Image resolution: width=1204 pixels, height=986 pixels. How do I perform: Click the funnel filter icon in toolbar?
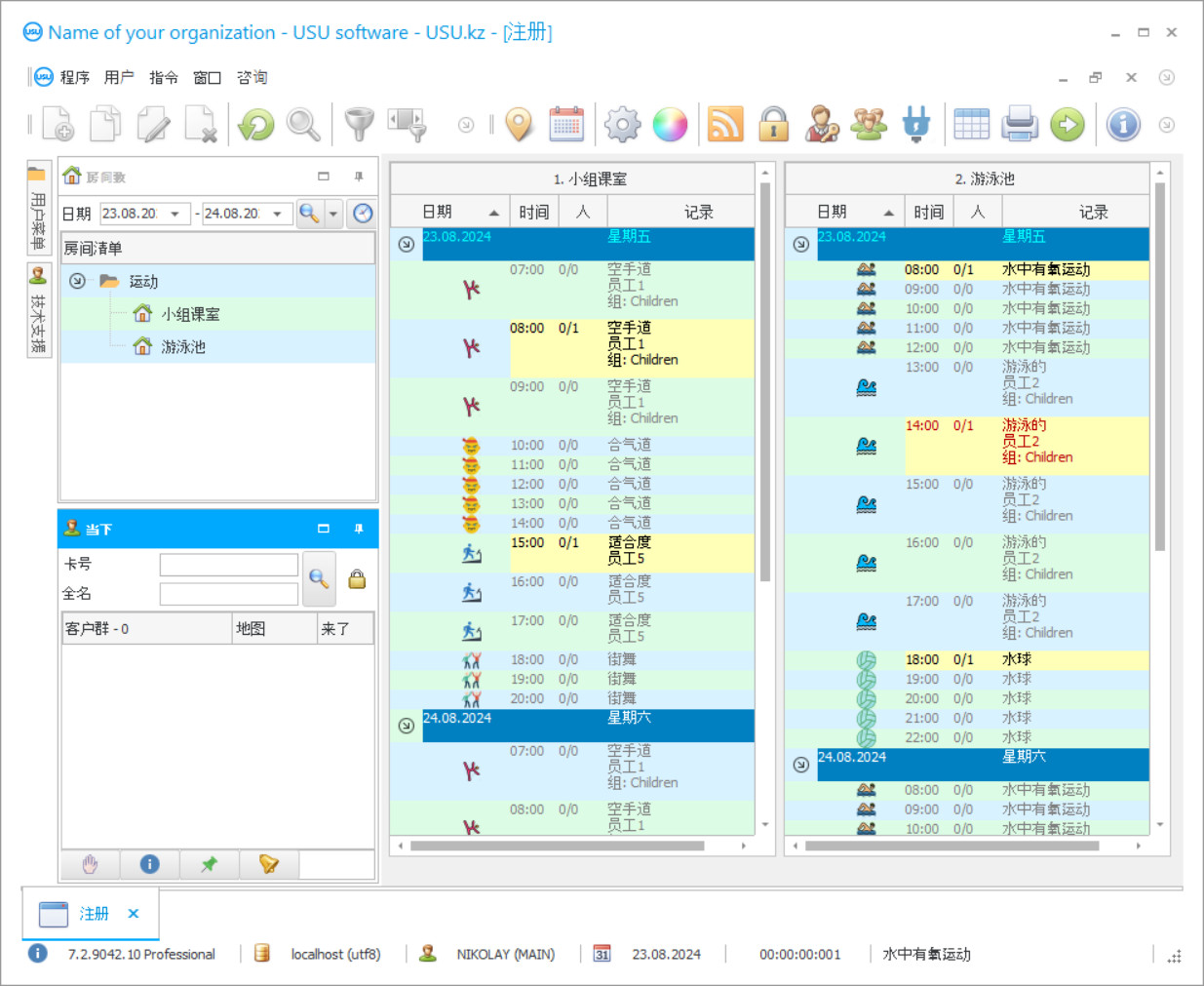(359, 125)
